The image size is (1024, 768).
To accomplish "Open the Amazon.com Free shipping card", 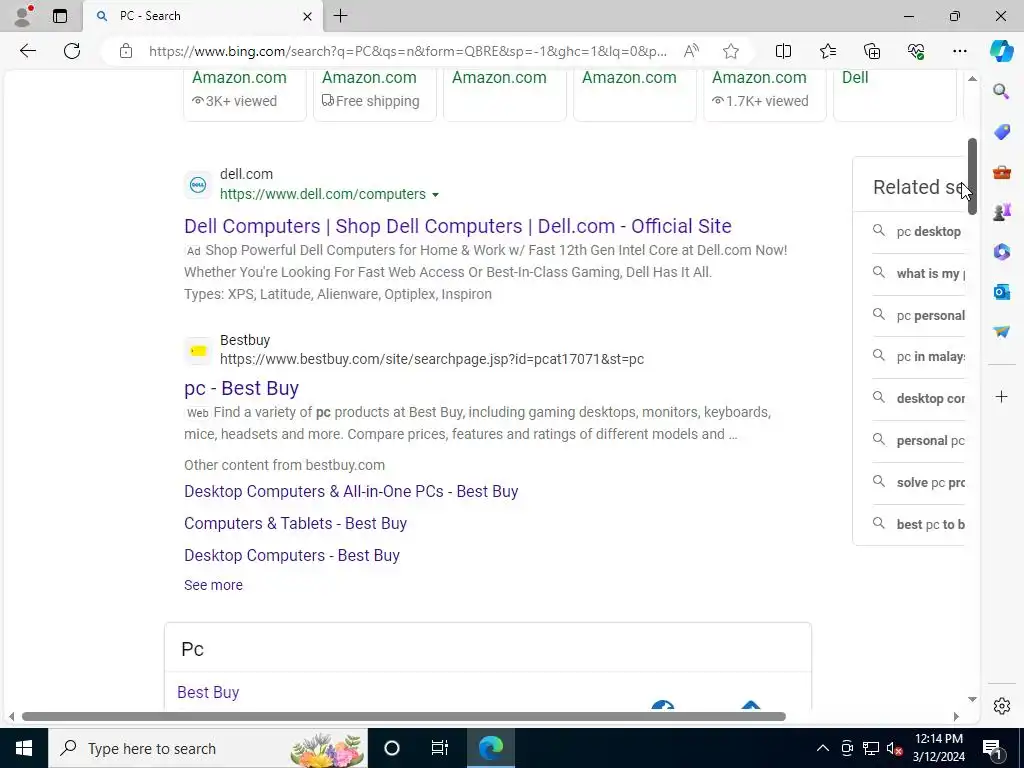I will click(374, 95).
